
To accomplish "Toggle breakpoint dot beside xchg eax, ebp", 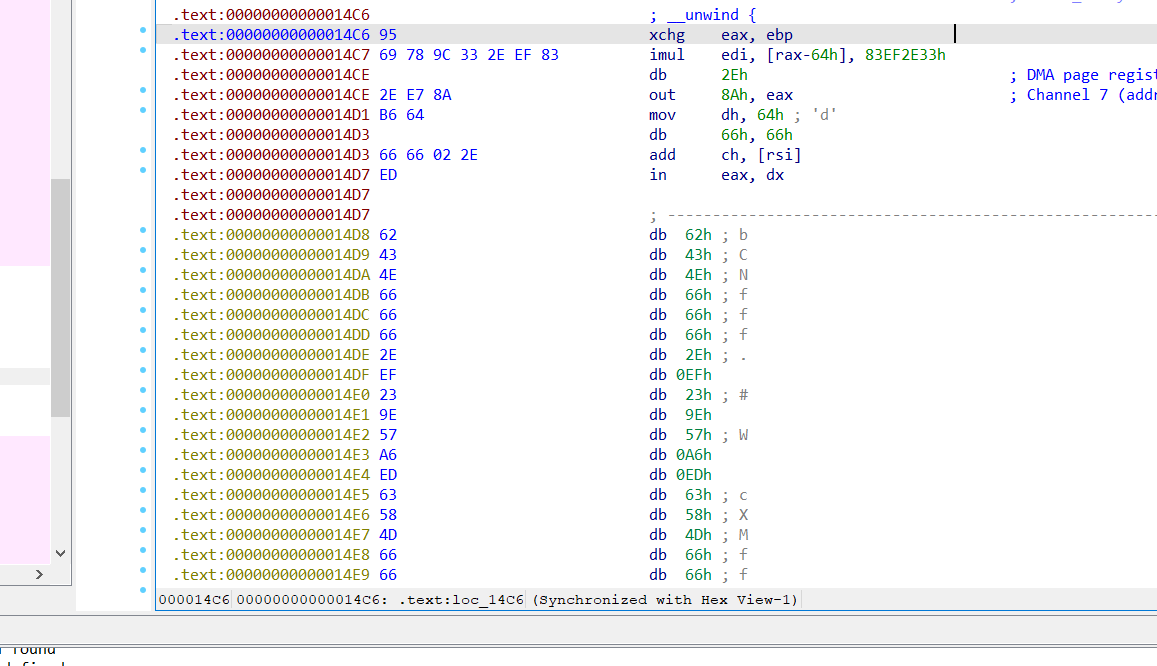I will (x=144, y=35).
